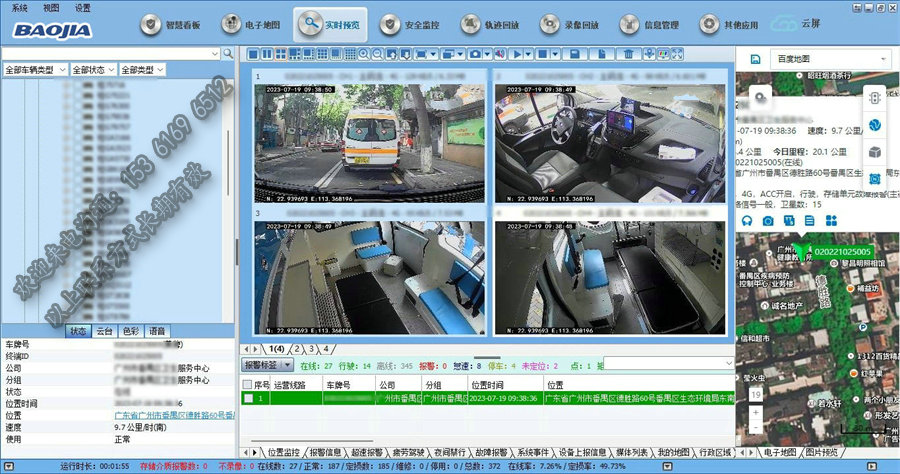
Task: Open the 百度地图 map source dropdown
Action: pyautogui.click(x=832, y=60)
